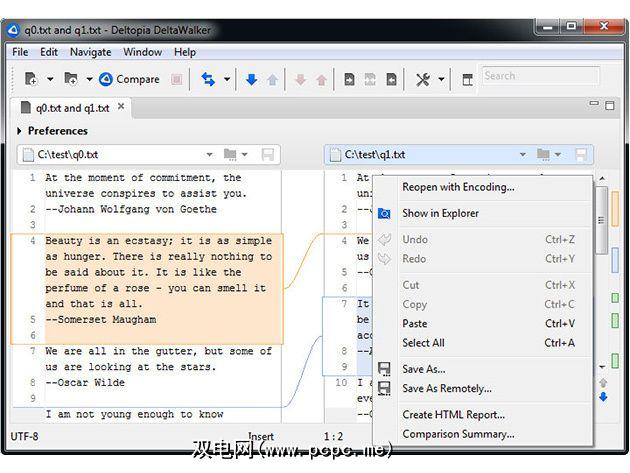
Task: Close the q0.txt and q1.txt tab
Action: pos(121,107)
